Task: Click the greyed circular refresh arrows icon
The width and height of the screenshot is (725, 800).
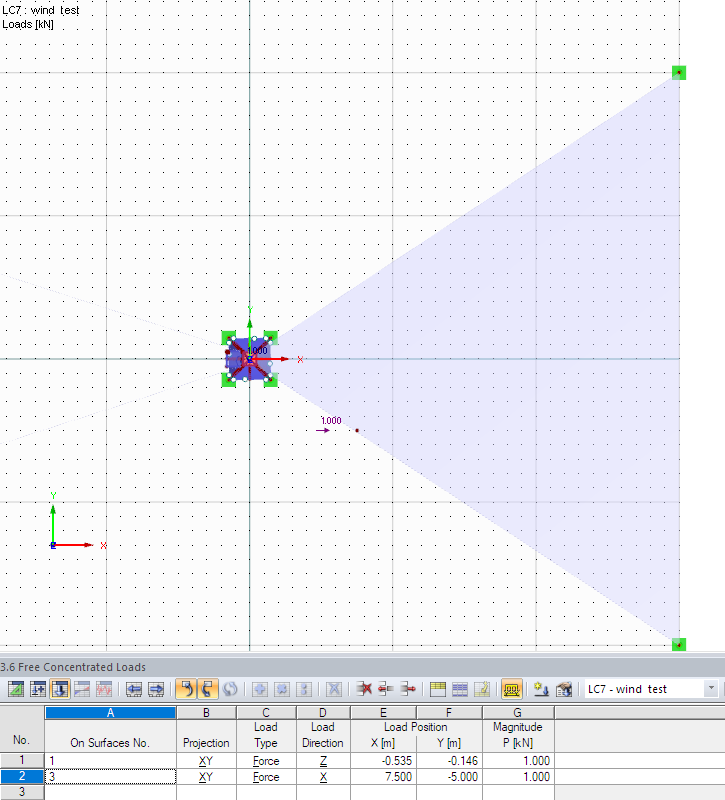Action: (x=230, y=689)
